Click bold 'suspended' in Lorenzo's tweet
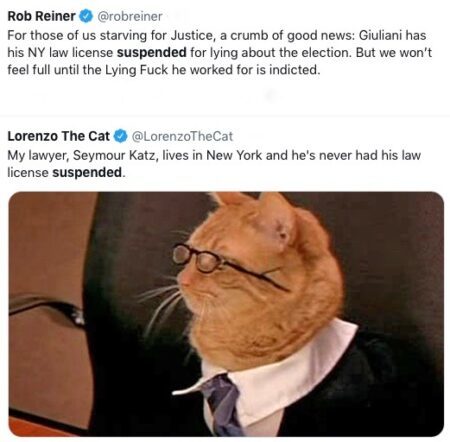This screenshot has width=450, height=442. point(87,172)
